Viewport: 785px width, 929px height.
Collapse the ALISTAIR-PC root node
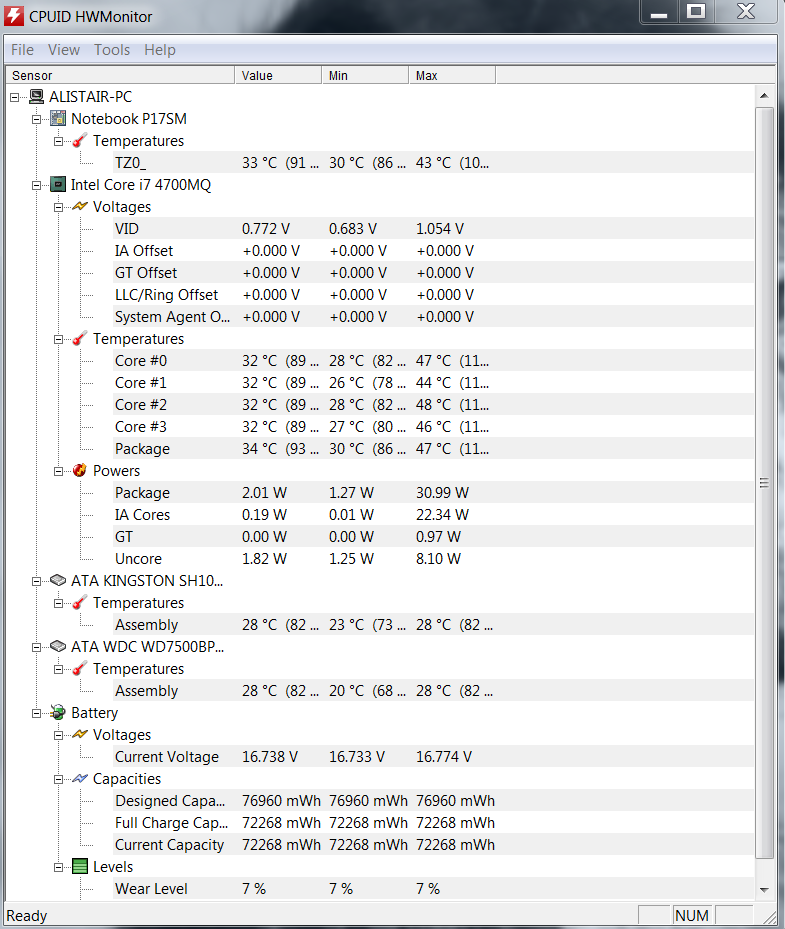14,97
